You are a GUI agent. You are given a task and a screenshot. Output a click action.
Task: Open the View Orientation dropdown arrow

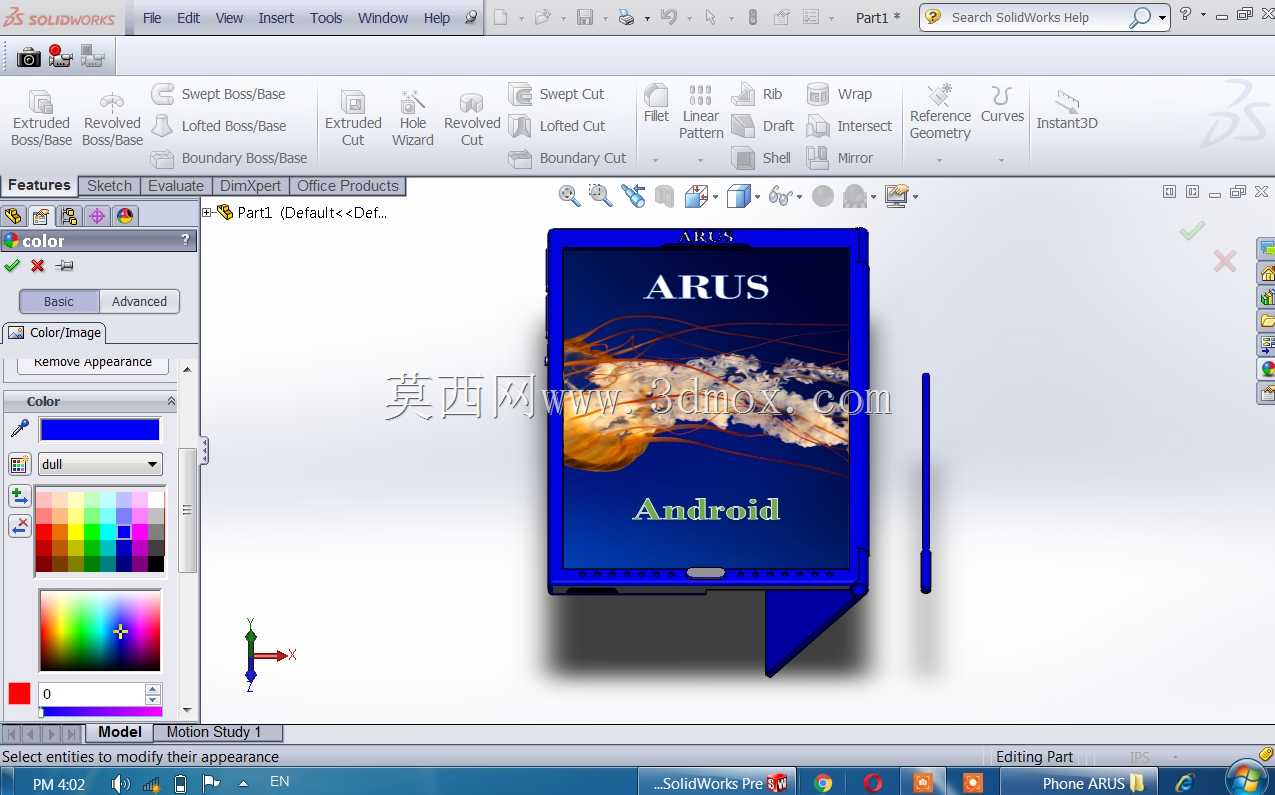point(716,197)
